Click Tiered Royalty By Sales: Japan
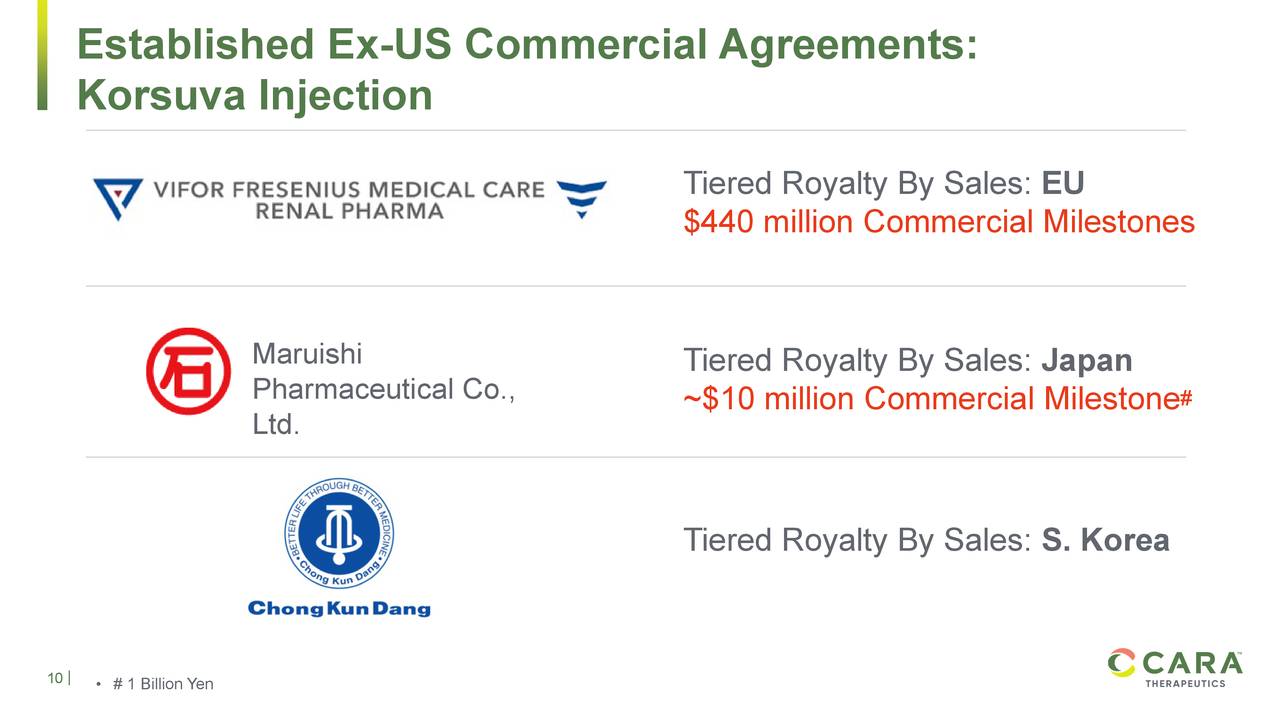This screenshot has height=720, width=1280. pos(908,360)
